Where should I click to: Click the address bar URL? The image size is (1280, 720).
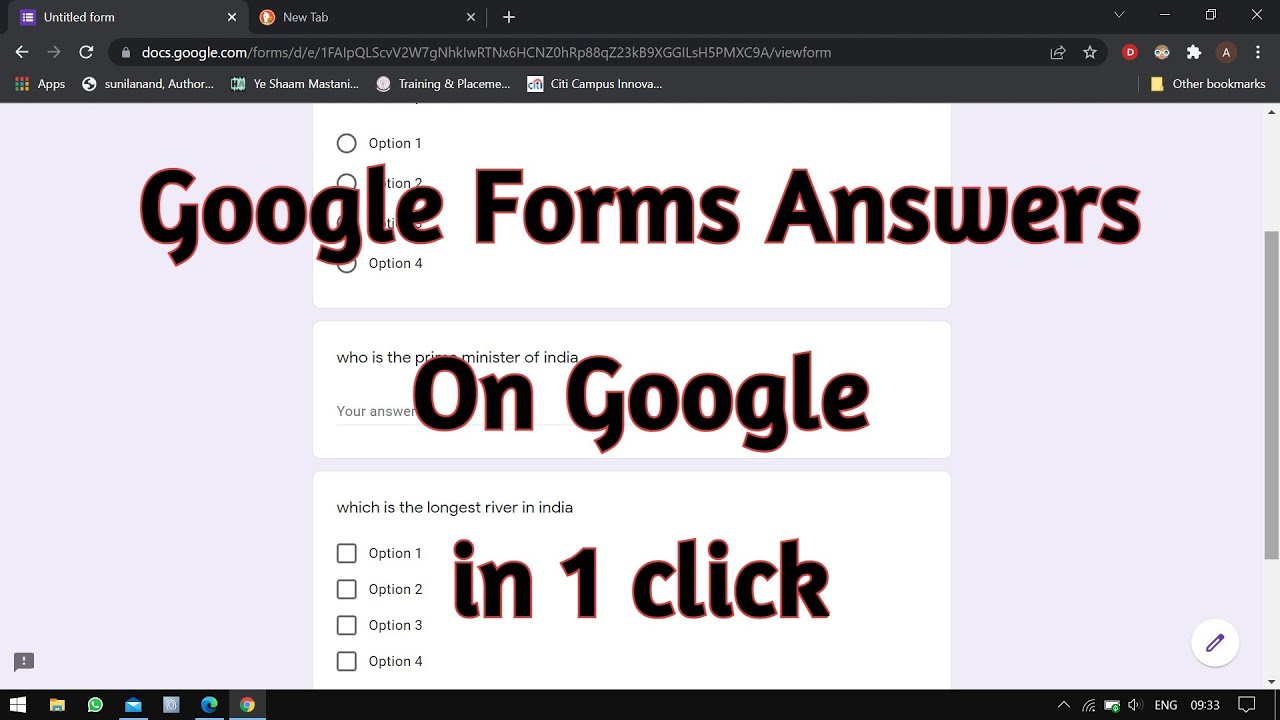[x=486, y=52]
